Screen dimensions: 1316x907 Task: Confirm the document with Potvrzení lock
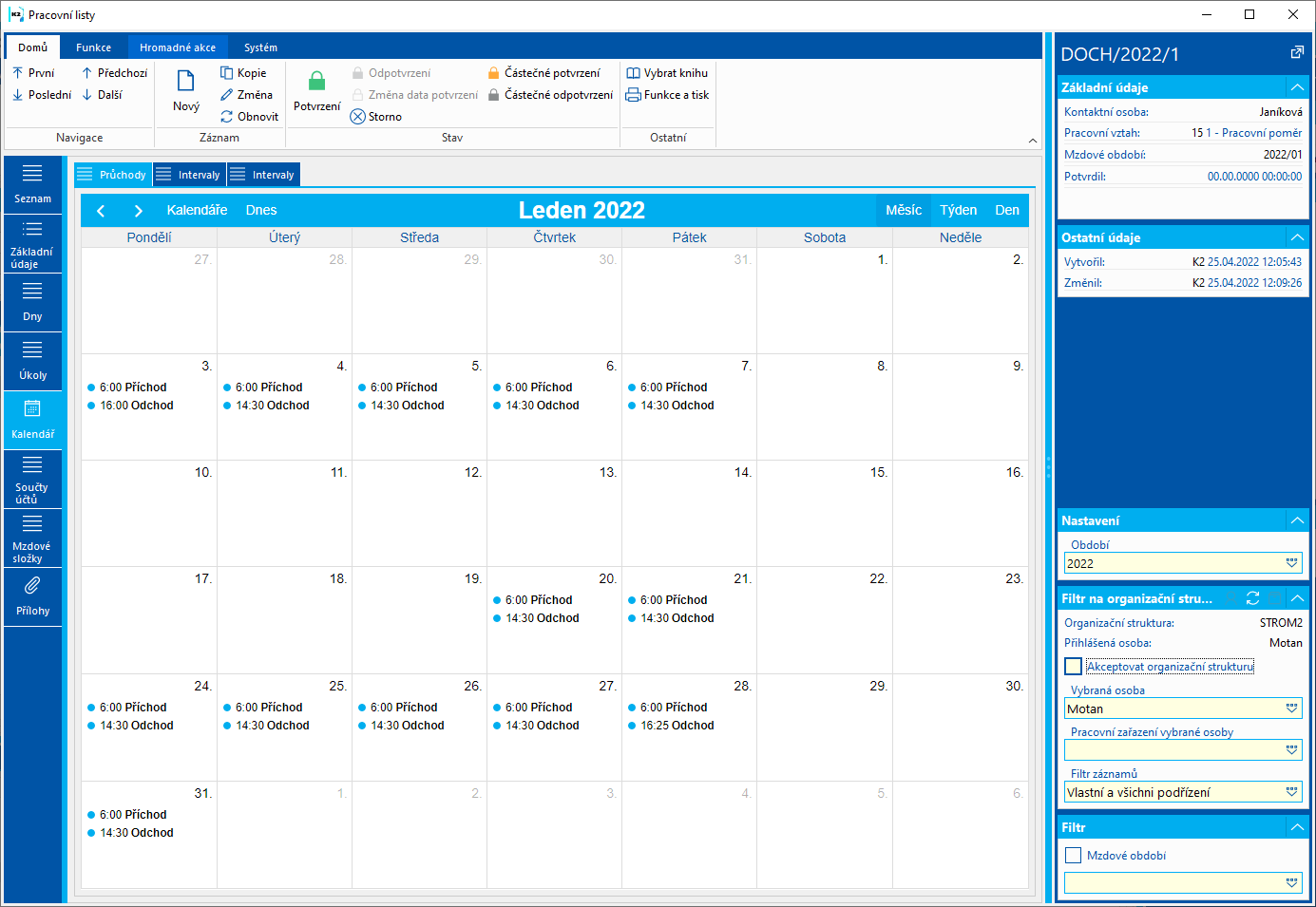pos(316,91)
